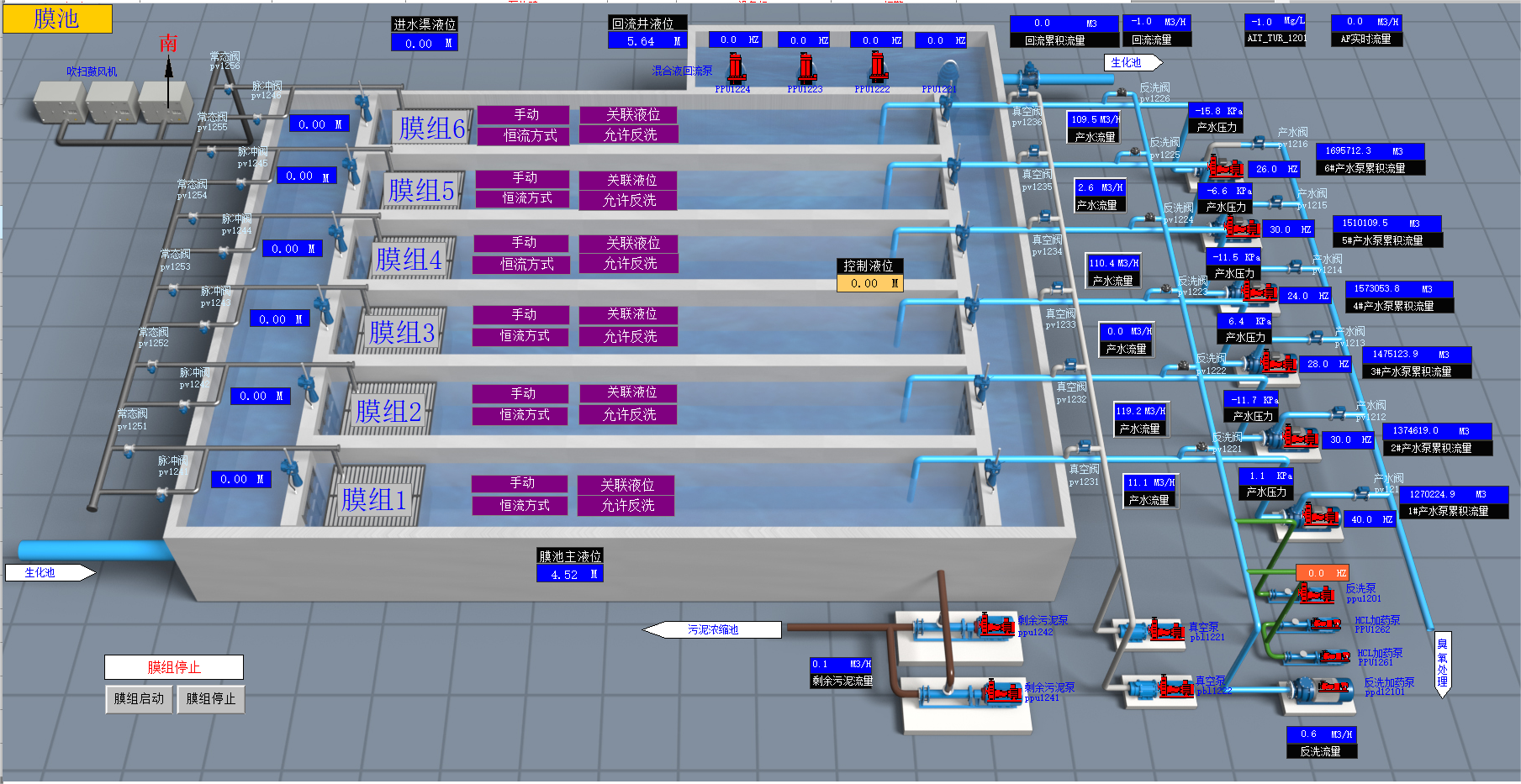Click the orange backwash pump frequency field
Viewport: 1521px width, 784px height.
point(1321,572)
